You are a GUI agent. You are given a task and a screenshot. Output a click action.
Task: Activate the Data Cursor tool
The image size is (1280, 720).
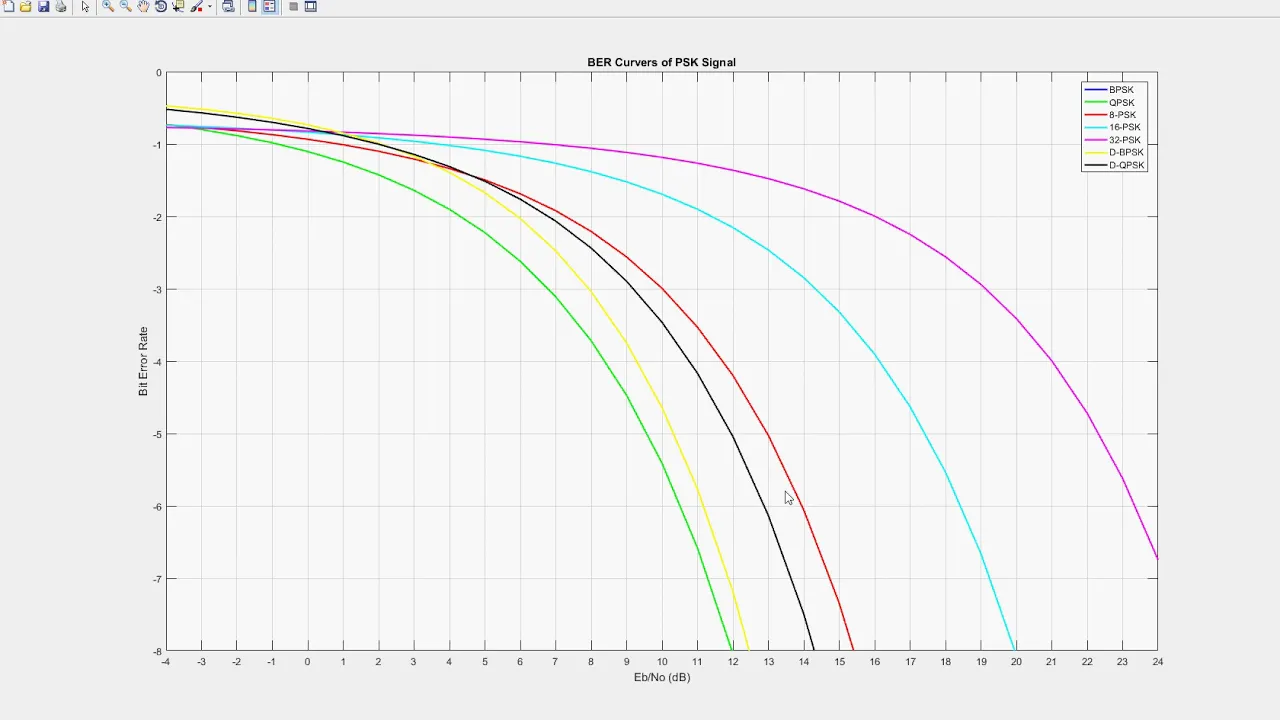(178, 6)
